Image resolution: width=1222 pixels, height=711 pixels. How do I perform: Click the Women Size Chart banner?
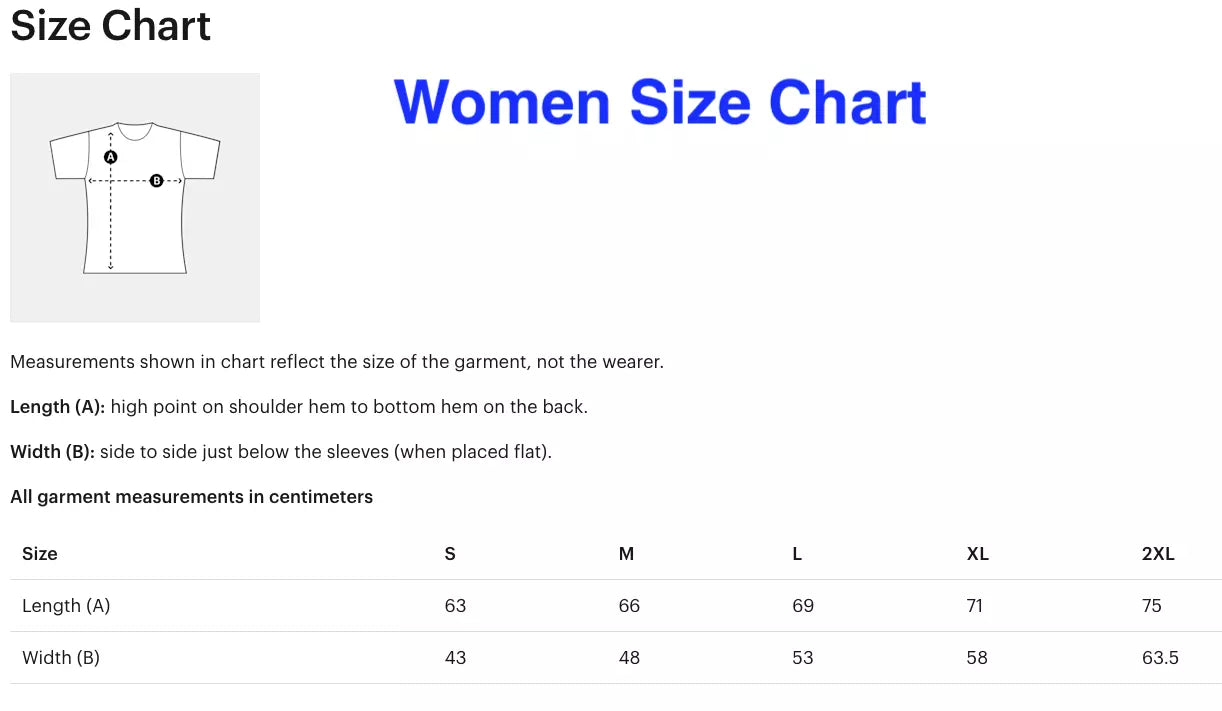[660, 102]
